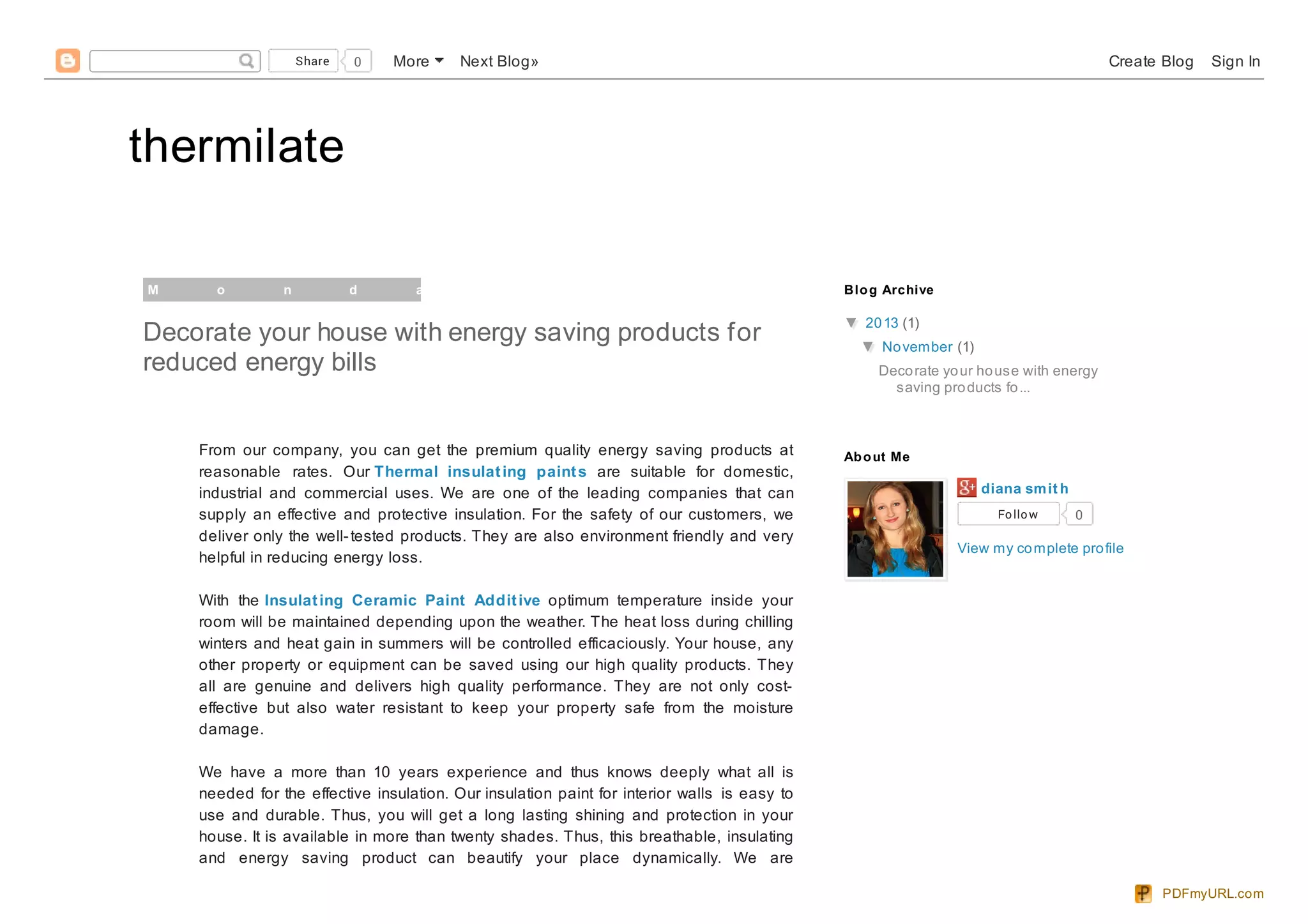This screenshot has height=924, width=1308.
Task: Click View my complete profile
Action: pos(1040,548)
